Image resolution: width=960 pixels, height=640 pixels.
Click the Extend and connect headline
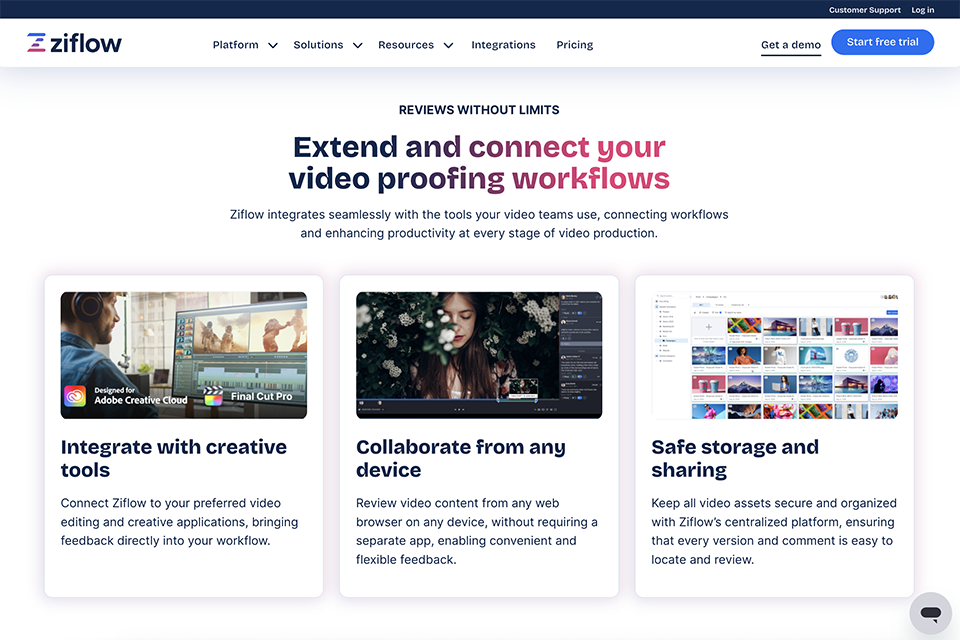[x=479, y=163]
